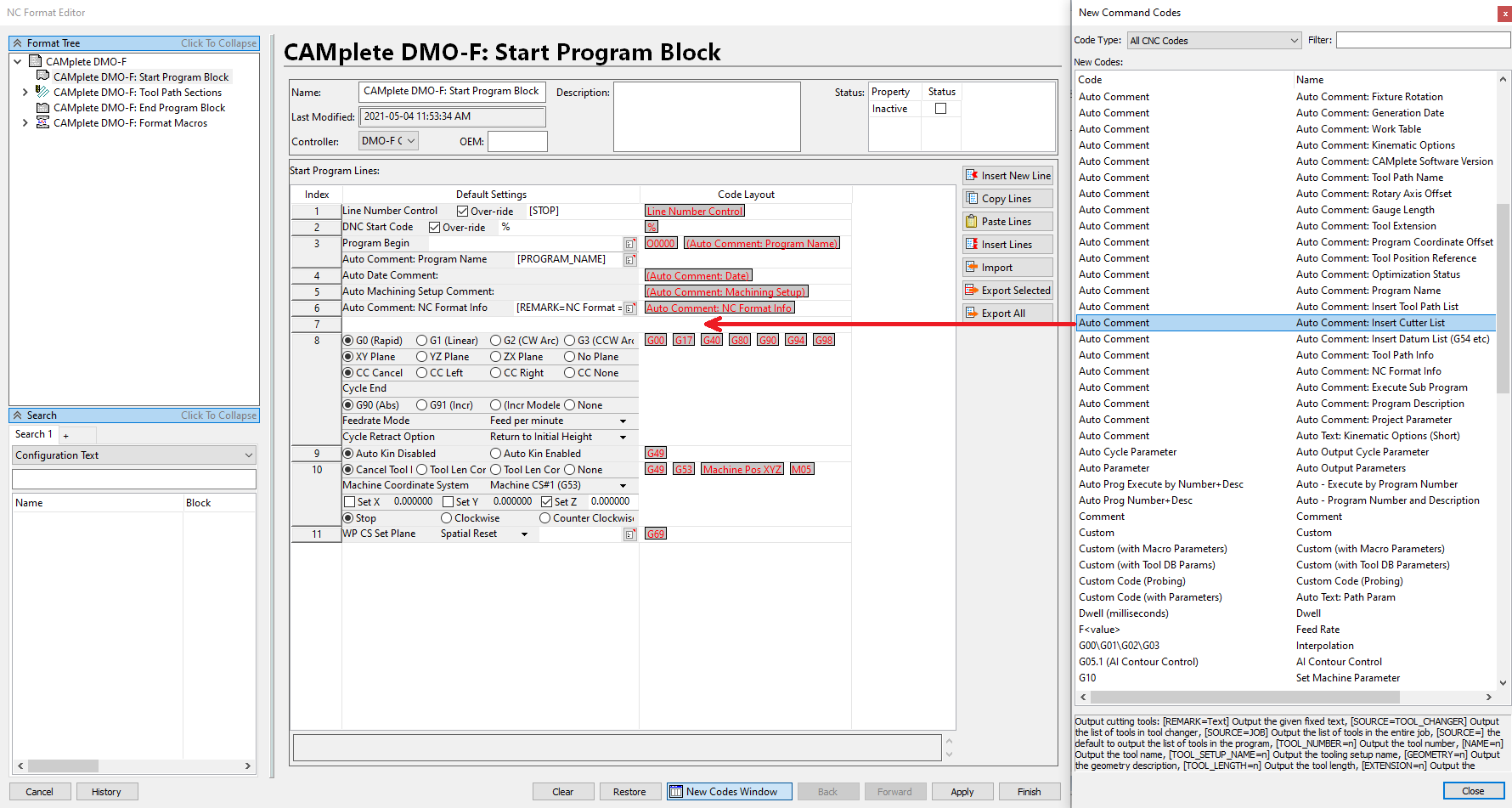
Task: Click the Tool Path Sections tree icon
Action: point(42,92)
